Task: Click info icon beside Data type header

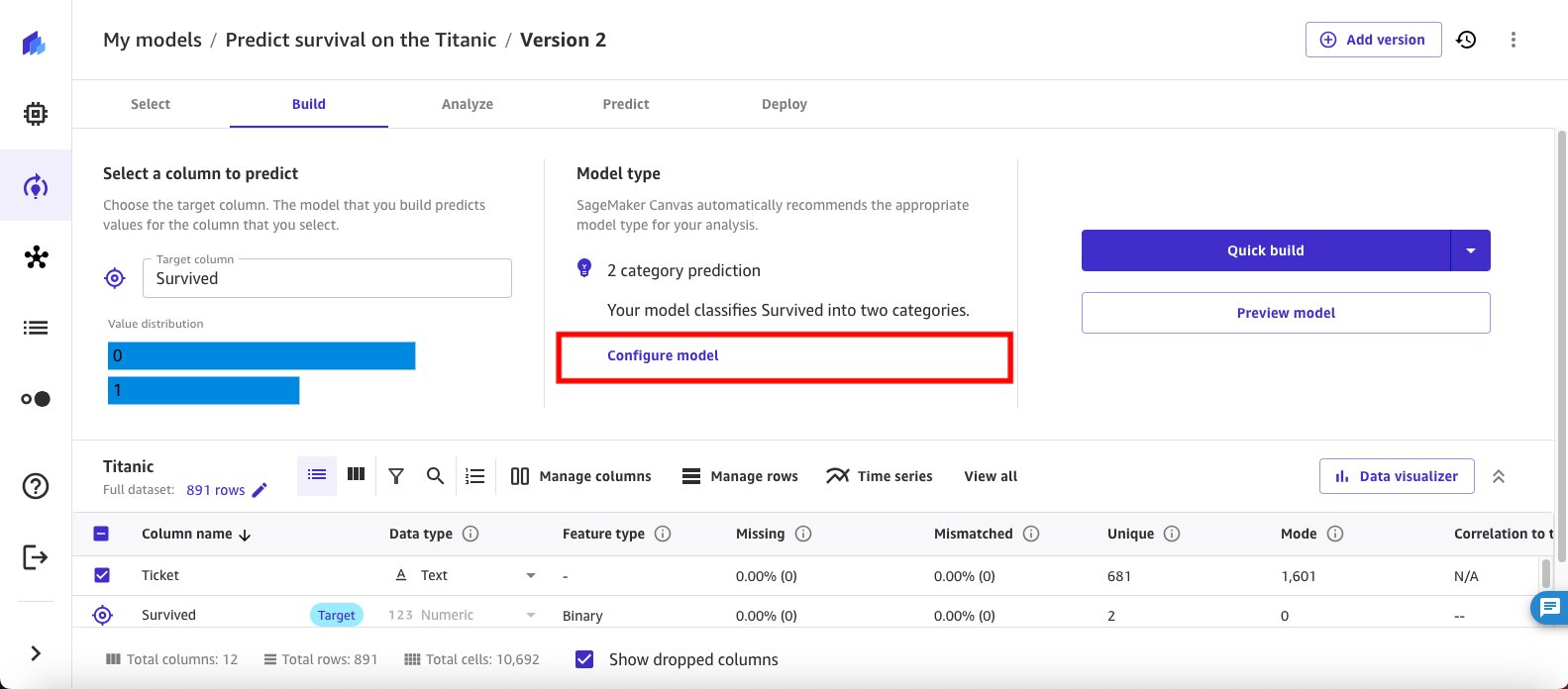Action: pos(470,534)
